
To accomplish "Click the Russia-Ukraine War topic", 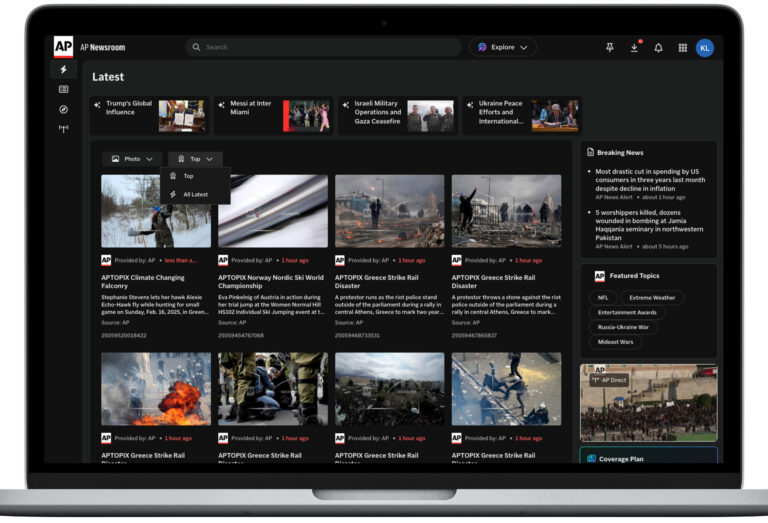I will click(x=623, y=327).
